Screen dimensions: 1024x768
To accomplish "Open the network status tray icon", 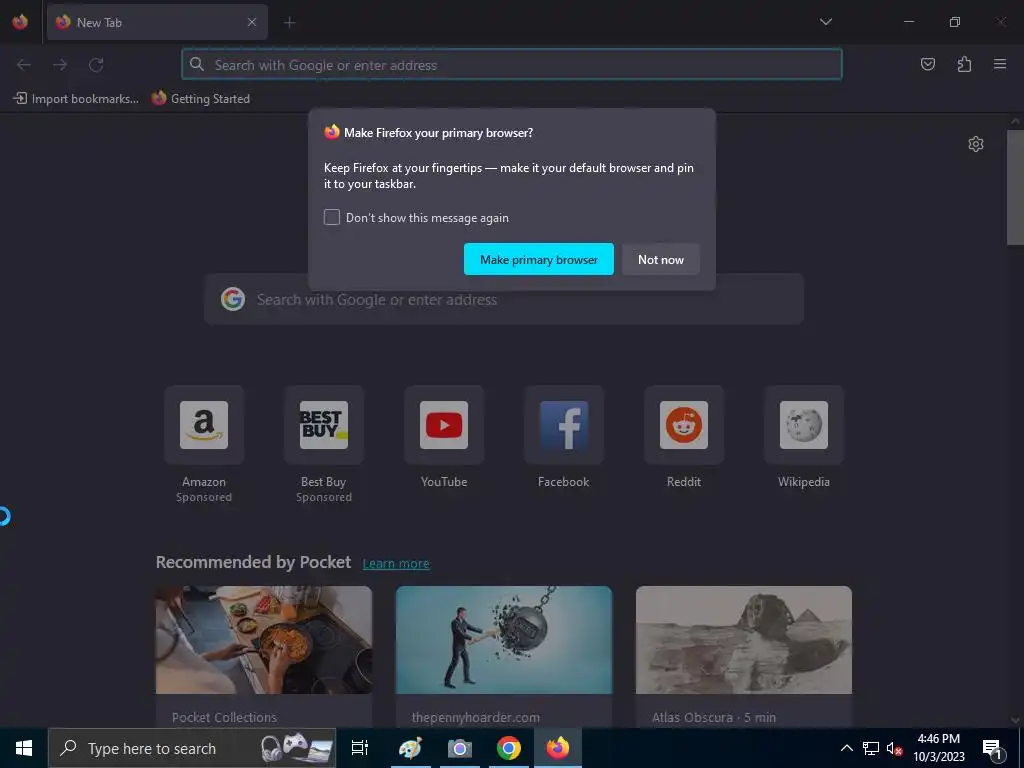I will pyautogui.click(x=871, y=748).
